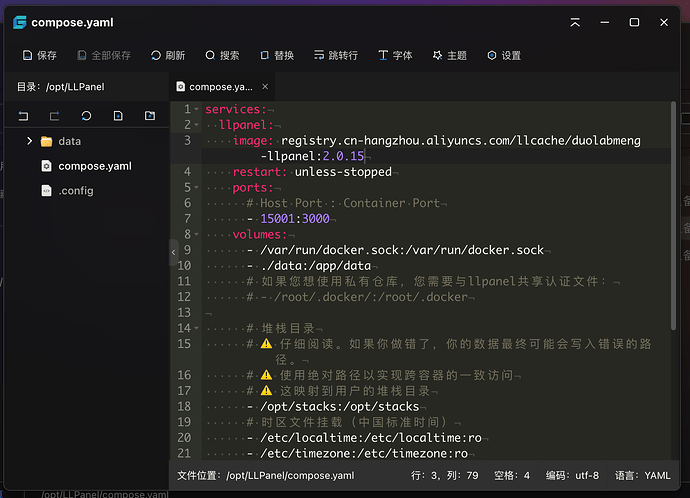
Task: Click the file location path in status bar
Action: (x=290, y=476)
